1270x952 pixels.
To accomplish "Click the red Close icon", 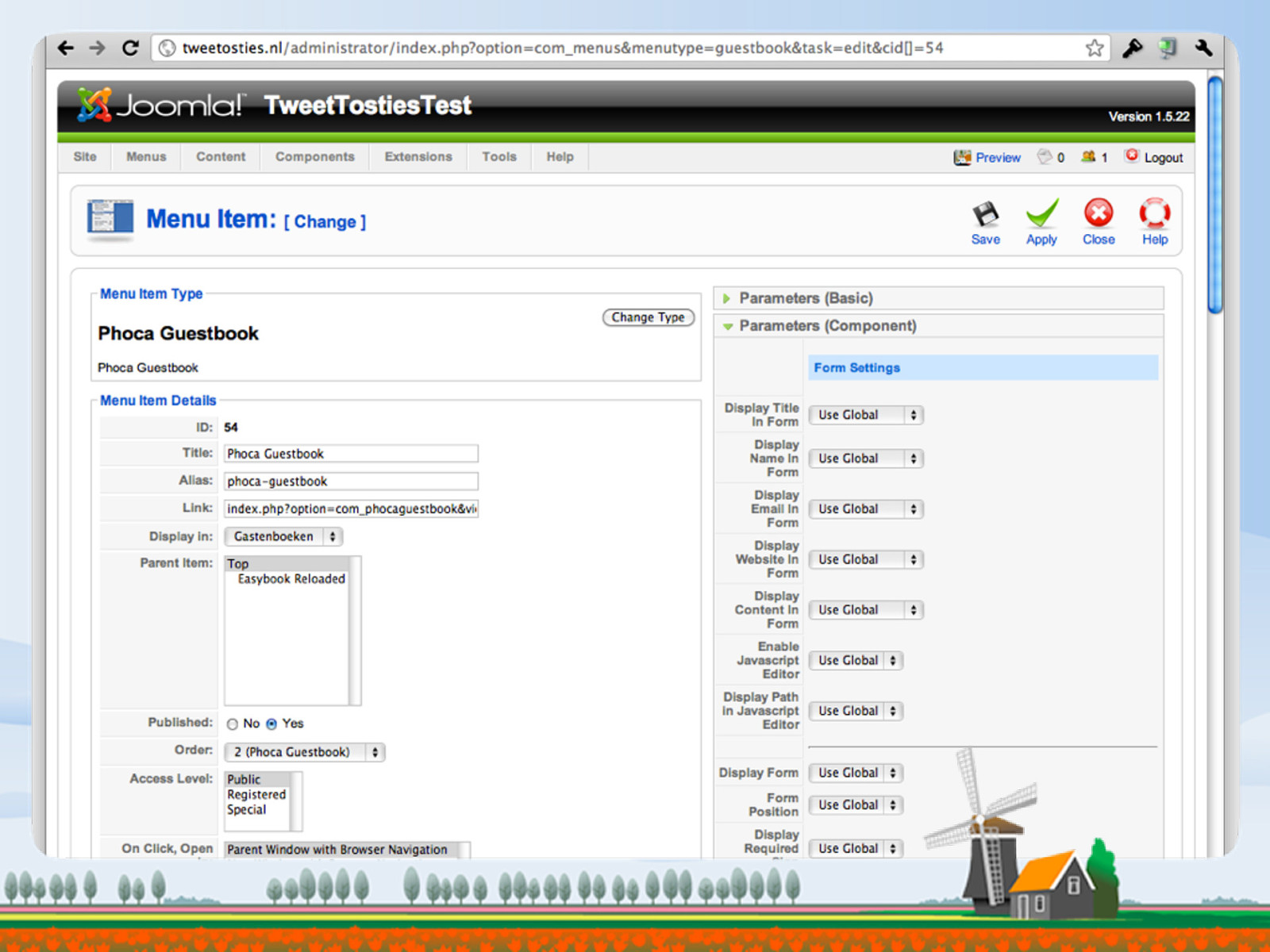I will [1099, 213].
